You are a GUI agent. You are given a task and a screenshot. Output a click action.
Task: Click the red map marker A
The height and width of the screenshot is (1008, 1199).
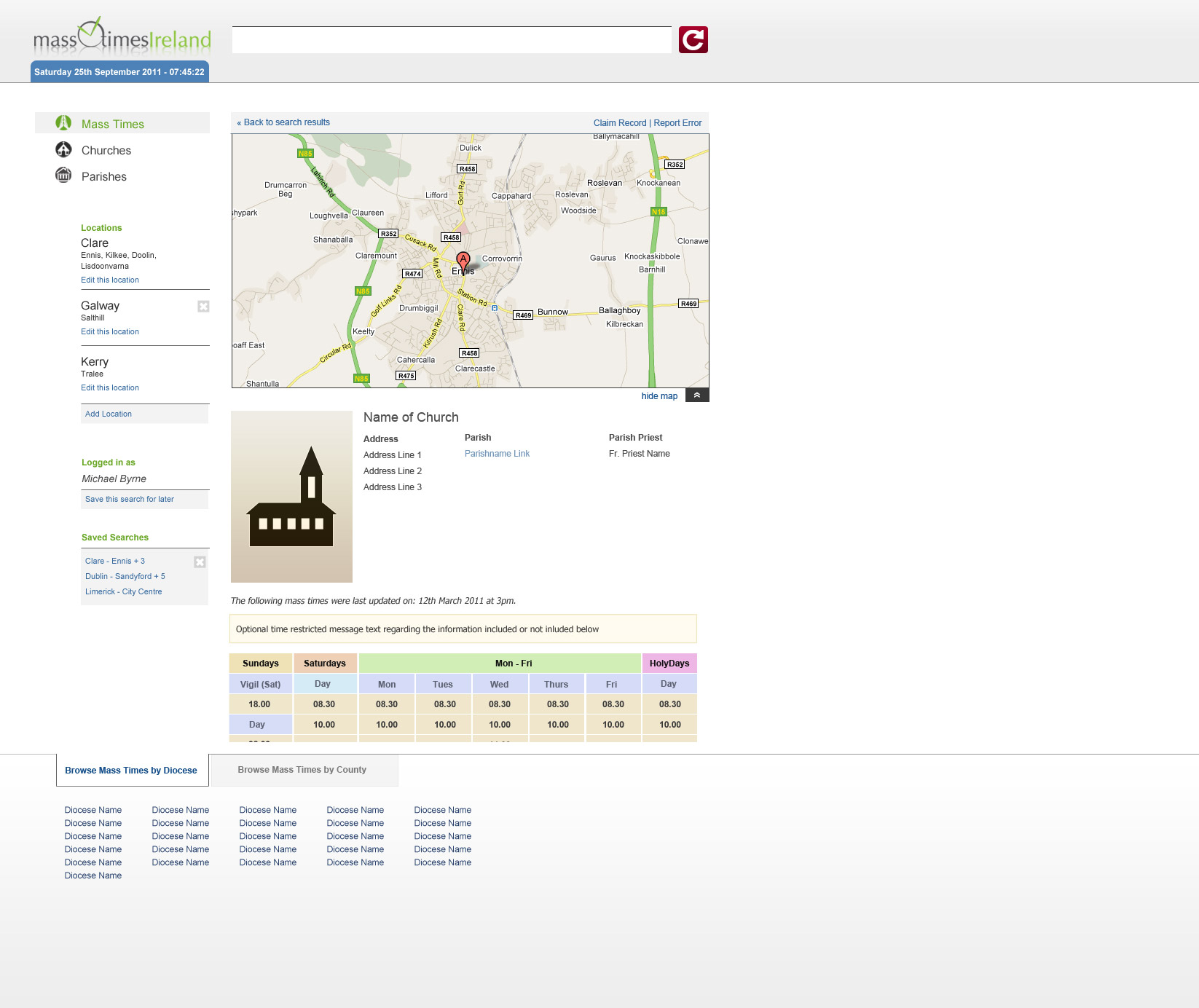463,260
